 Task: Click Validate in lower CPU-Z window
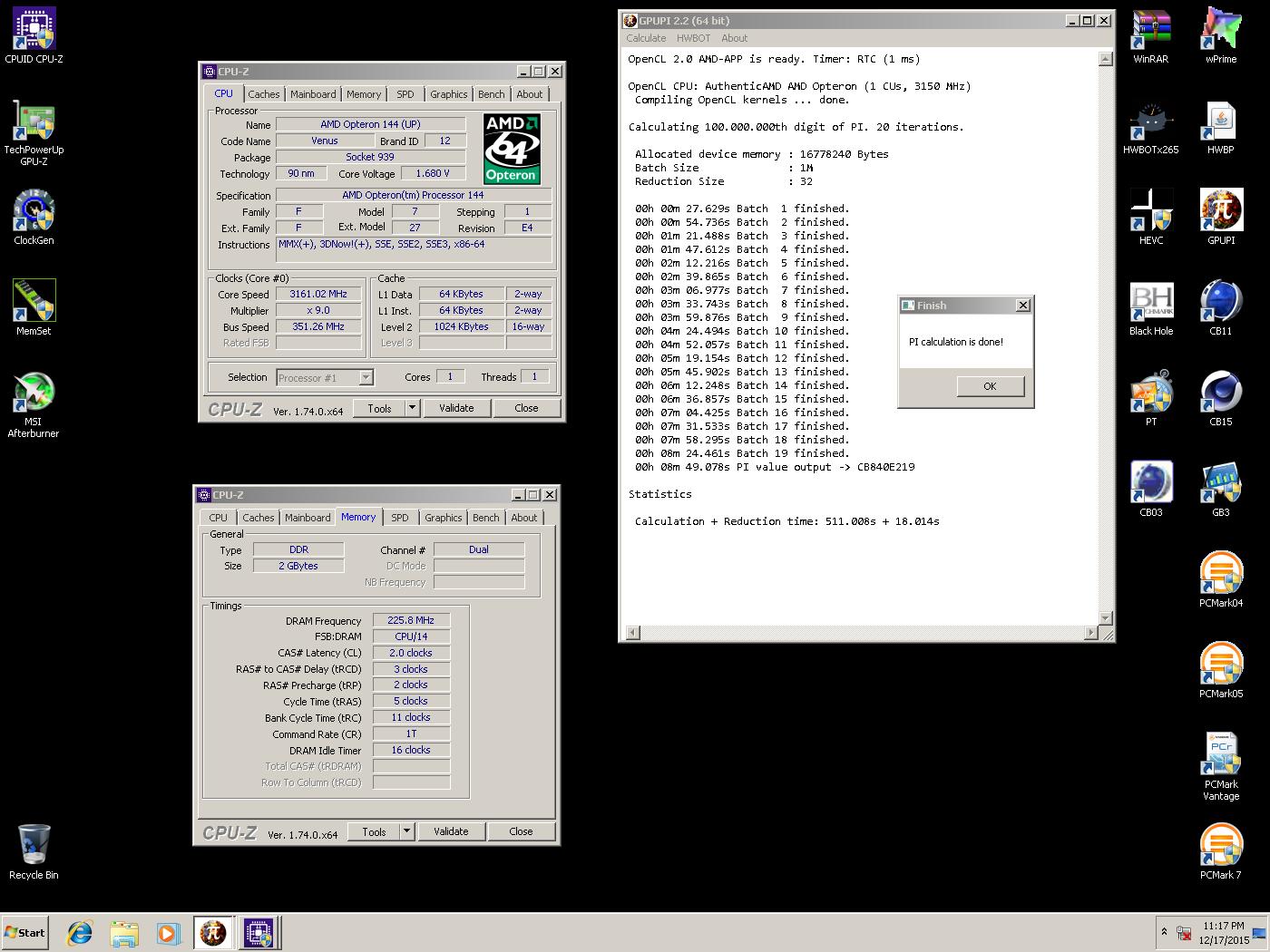pyautogui.click(x=451, y=831)
